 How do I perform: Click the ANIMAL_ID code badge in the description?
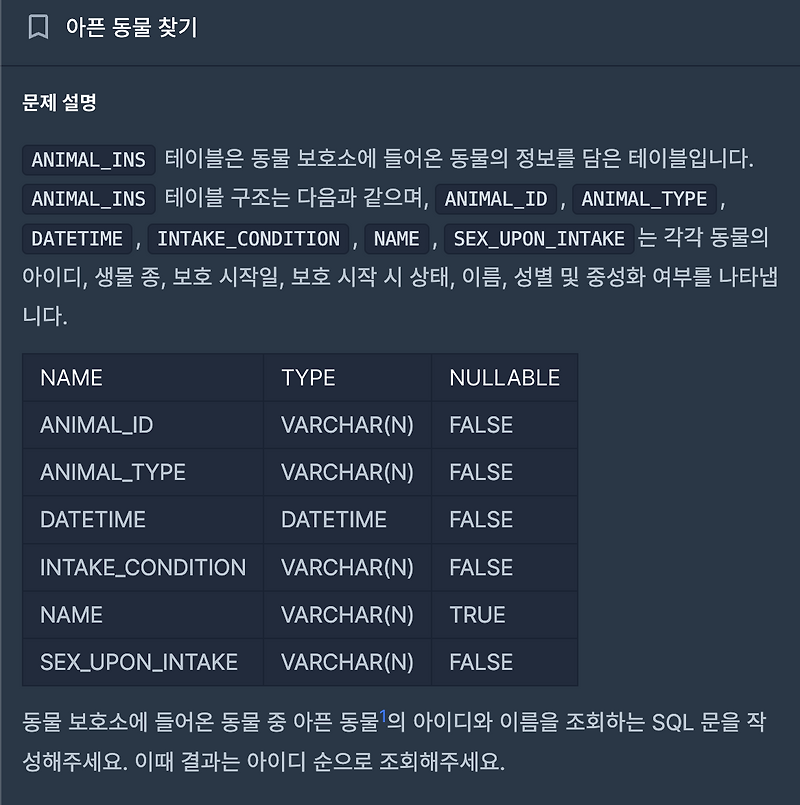[496, 199]
